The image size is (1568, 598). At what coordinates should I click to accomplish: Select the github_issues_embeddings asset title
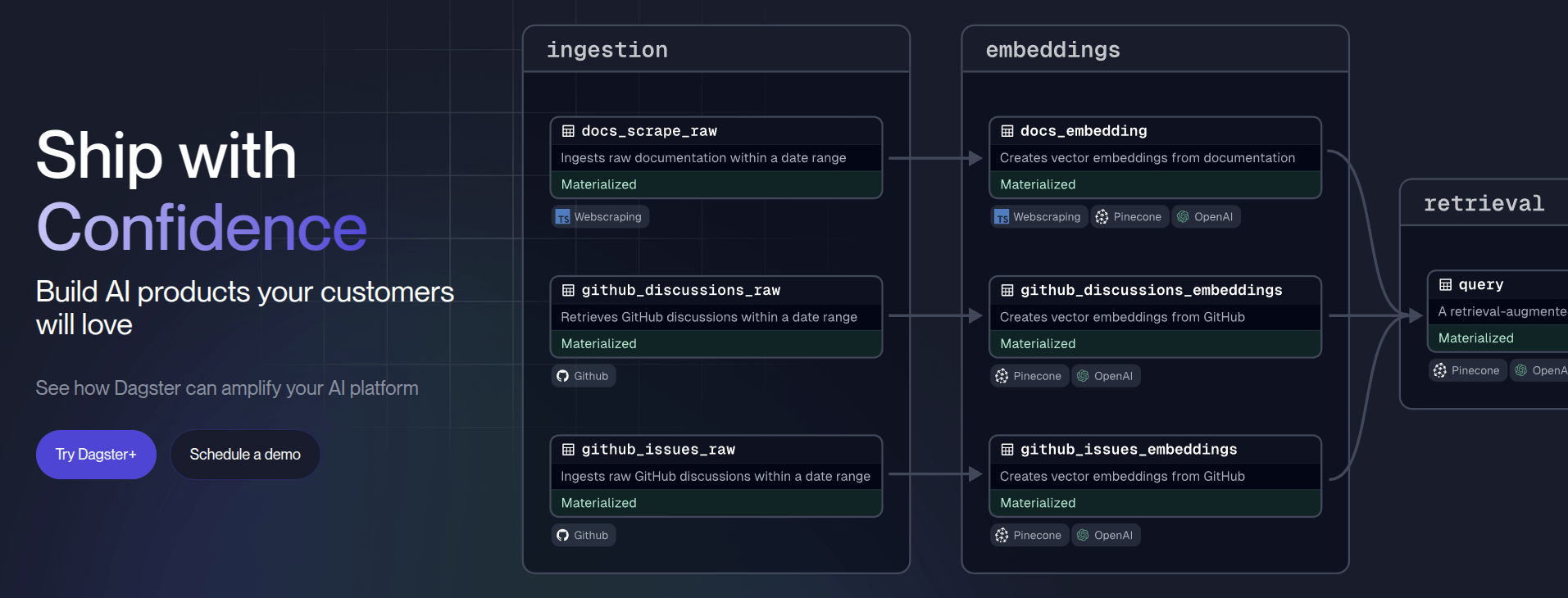[1129, 449]
